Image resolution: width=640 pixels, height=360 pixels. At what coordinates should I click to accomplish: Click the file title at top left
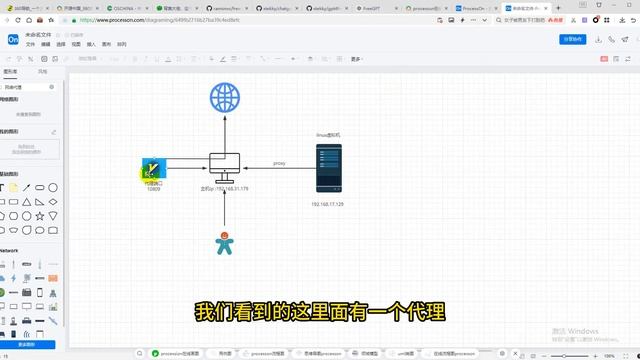point(38,35)
